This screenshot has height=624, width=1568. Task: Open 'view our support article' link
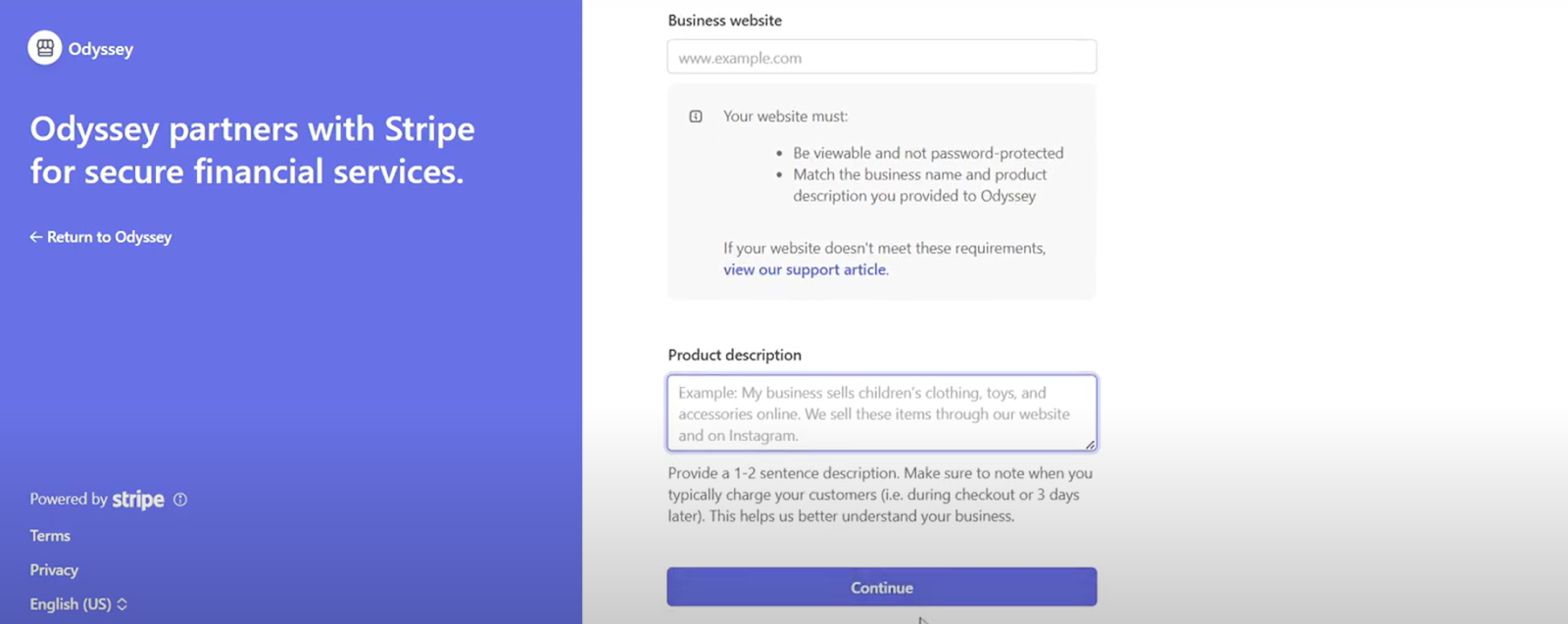(x=805, y=269)
